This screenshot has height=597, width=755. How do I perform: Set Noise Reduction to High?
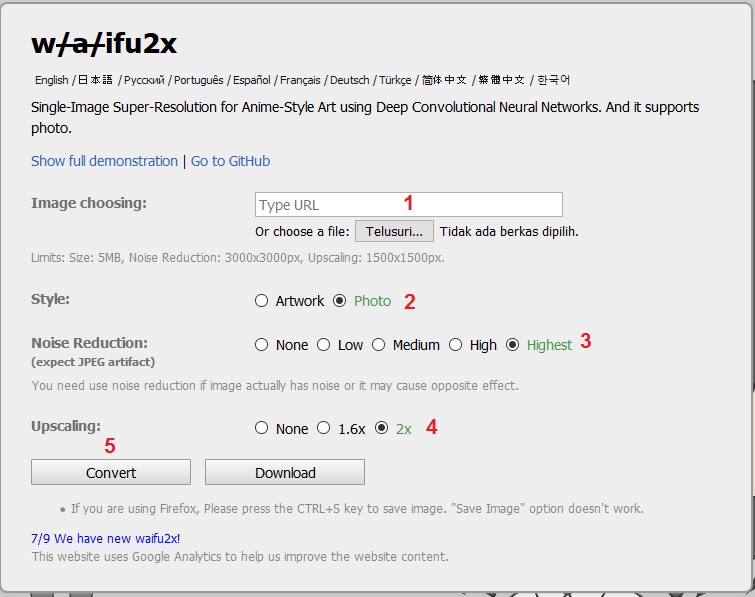(456, 345)
